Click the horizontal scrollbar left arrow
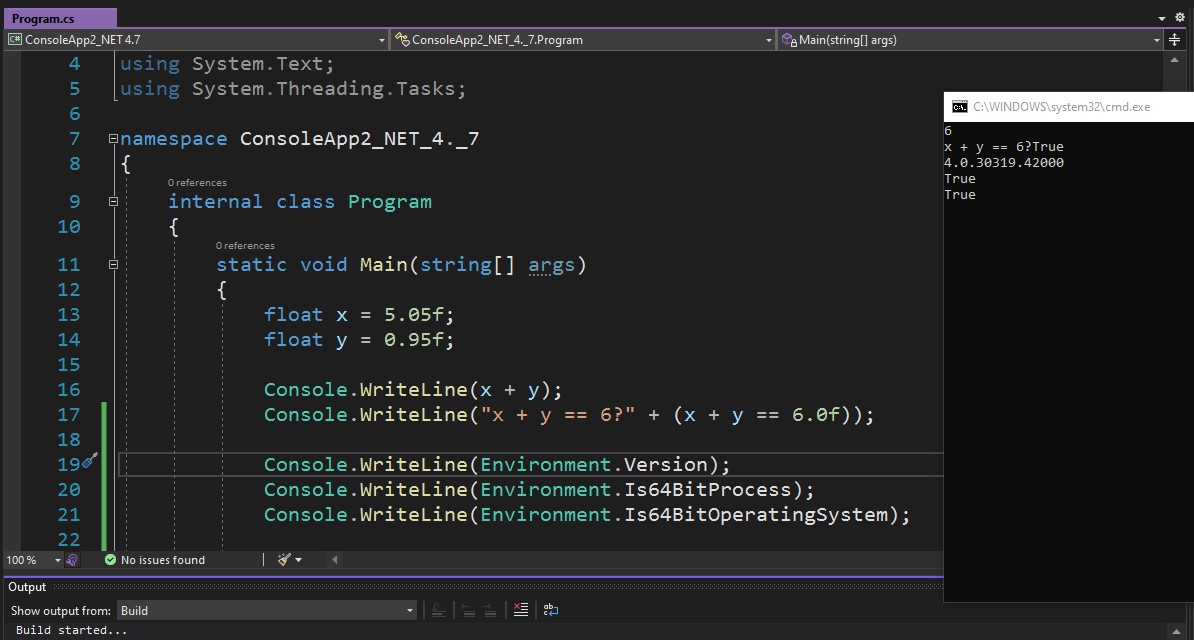The height and width of the screenshot is (640, 1194). click(334, 560)
